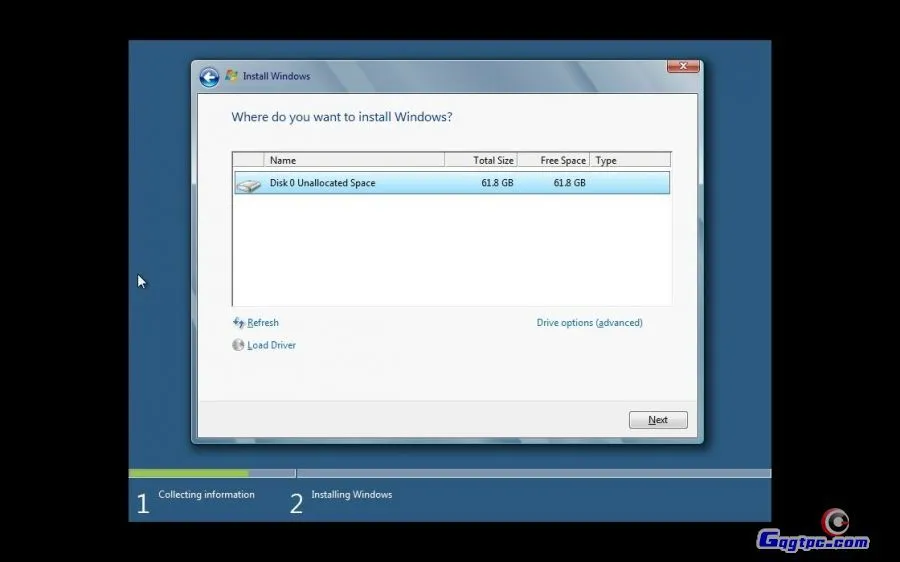Click the Refresh link text

click(x=263, y=323)
